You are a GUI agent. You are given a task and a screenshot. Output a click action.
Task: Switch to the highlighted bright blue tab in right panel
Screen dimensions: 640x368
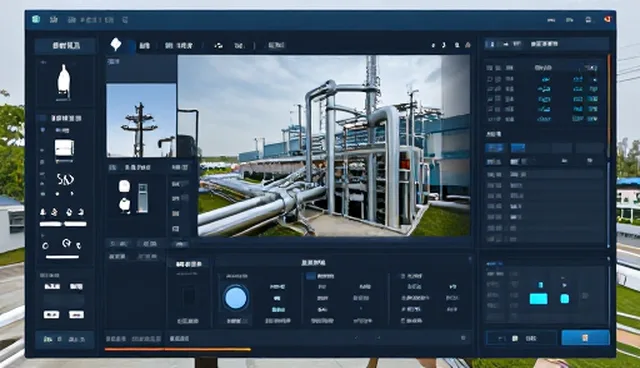click(518, 148)
